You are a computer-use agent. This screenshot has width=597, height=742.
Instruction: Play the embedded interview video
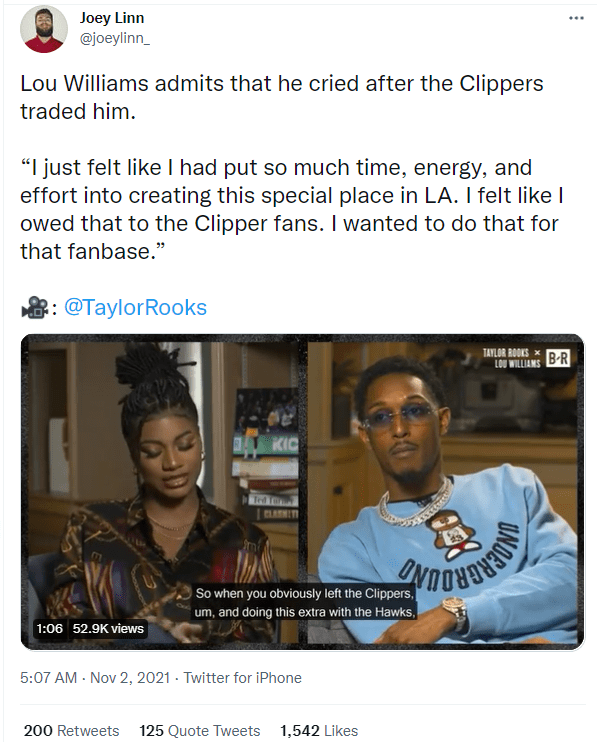coord(303,492)
